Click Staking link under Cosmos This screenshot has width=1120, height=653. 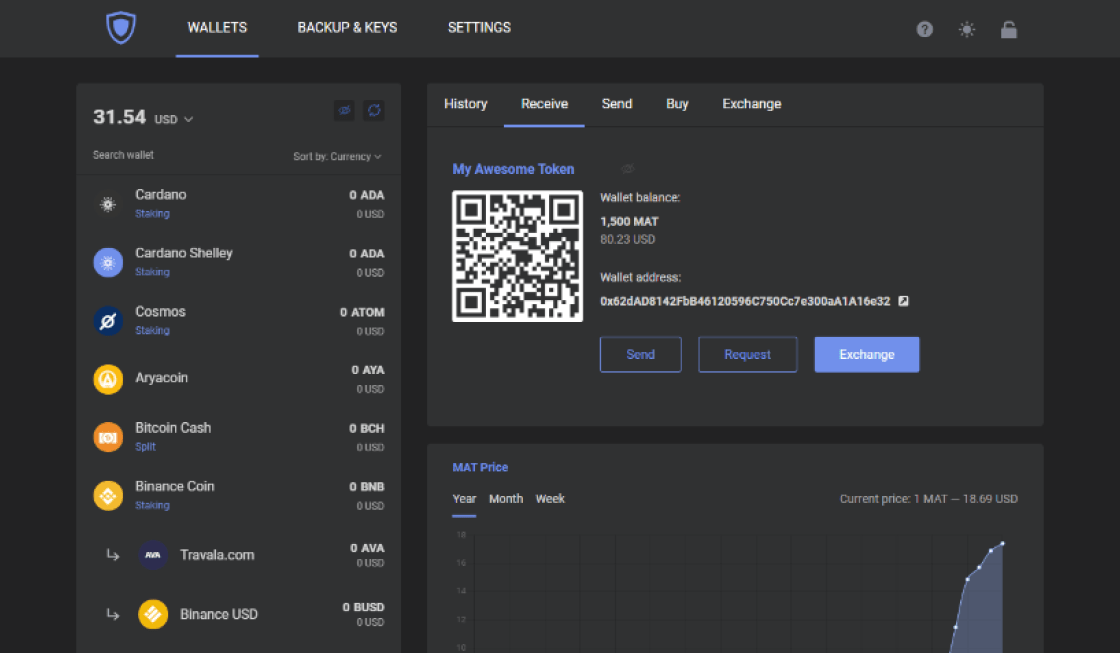tap(152, 331)
